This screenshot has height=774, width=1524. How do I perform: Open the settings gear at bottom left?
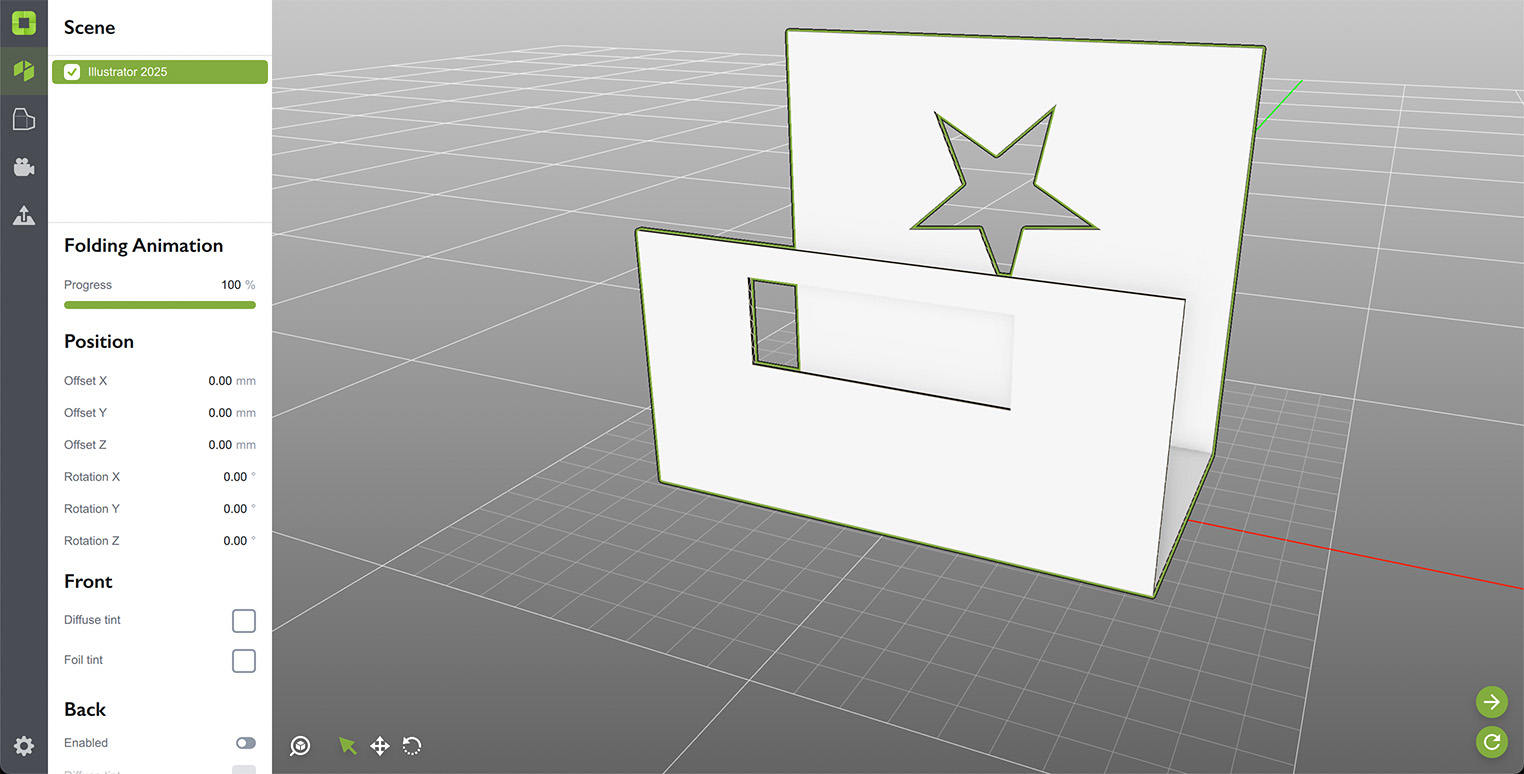pyautogui.click(x=23, y=746)
